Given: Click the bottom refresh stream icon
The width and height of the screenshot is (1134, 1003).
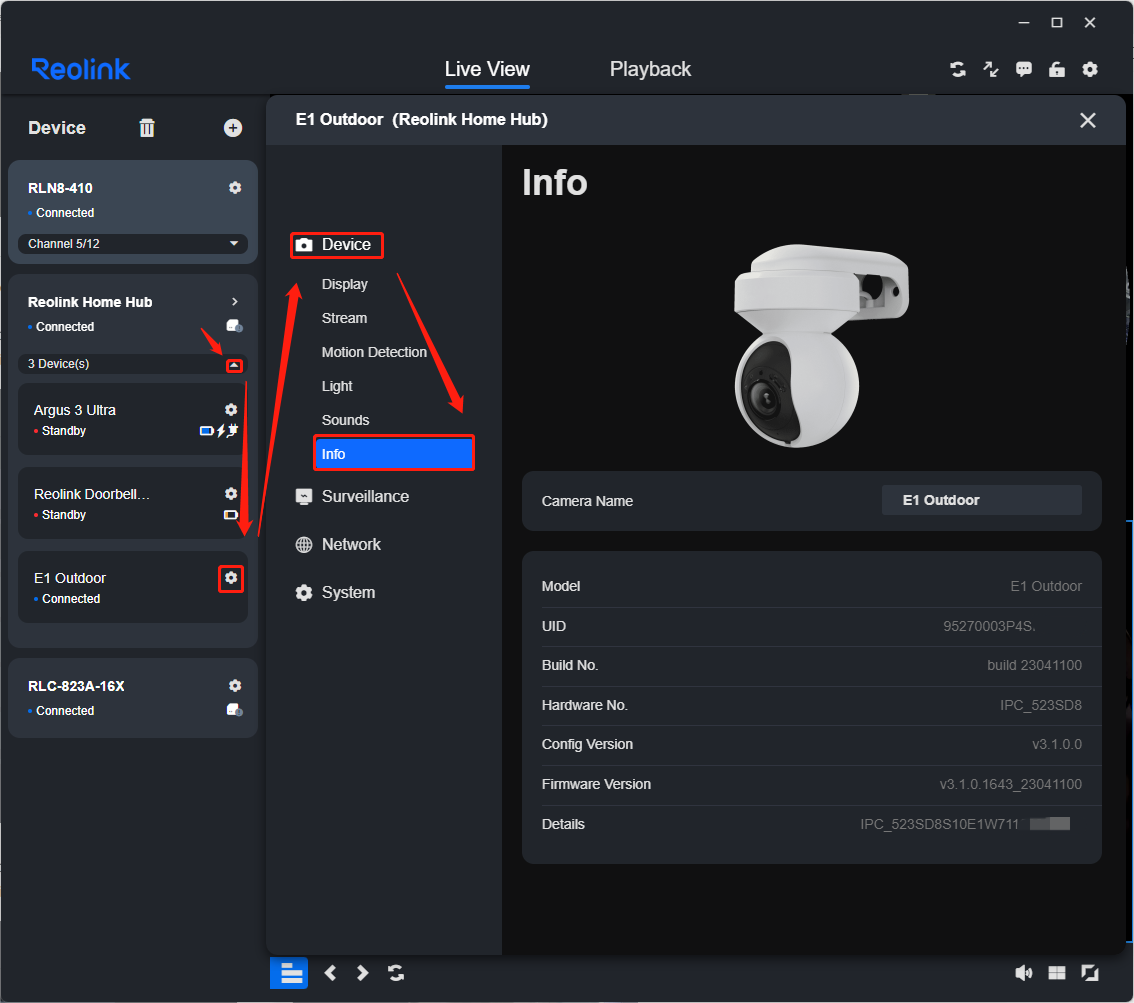Looking at the screenshot, I should tap(396, 973).
